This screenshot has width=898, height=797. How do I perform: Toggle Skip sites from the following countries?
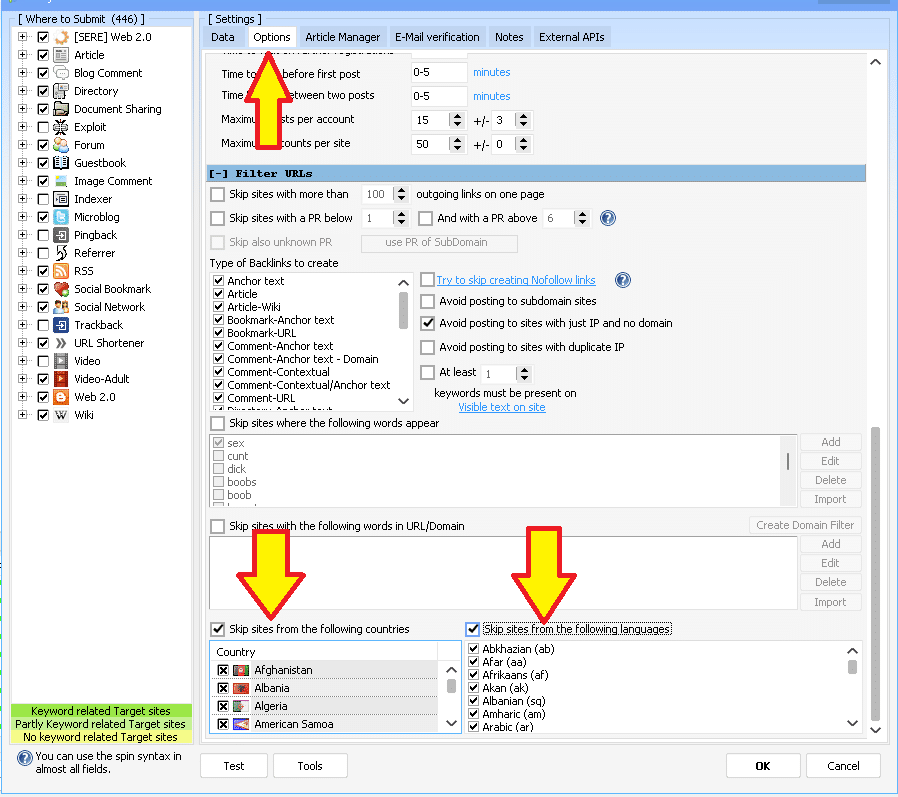(x=218, y=629)
